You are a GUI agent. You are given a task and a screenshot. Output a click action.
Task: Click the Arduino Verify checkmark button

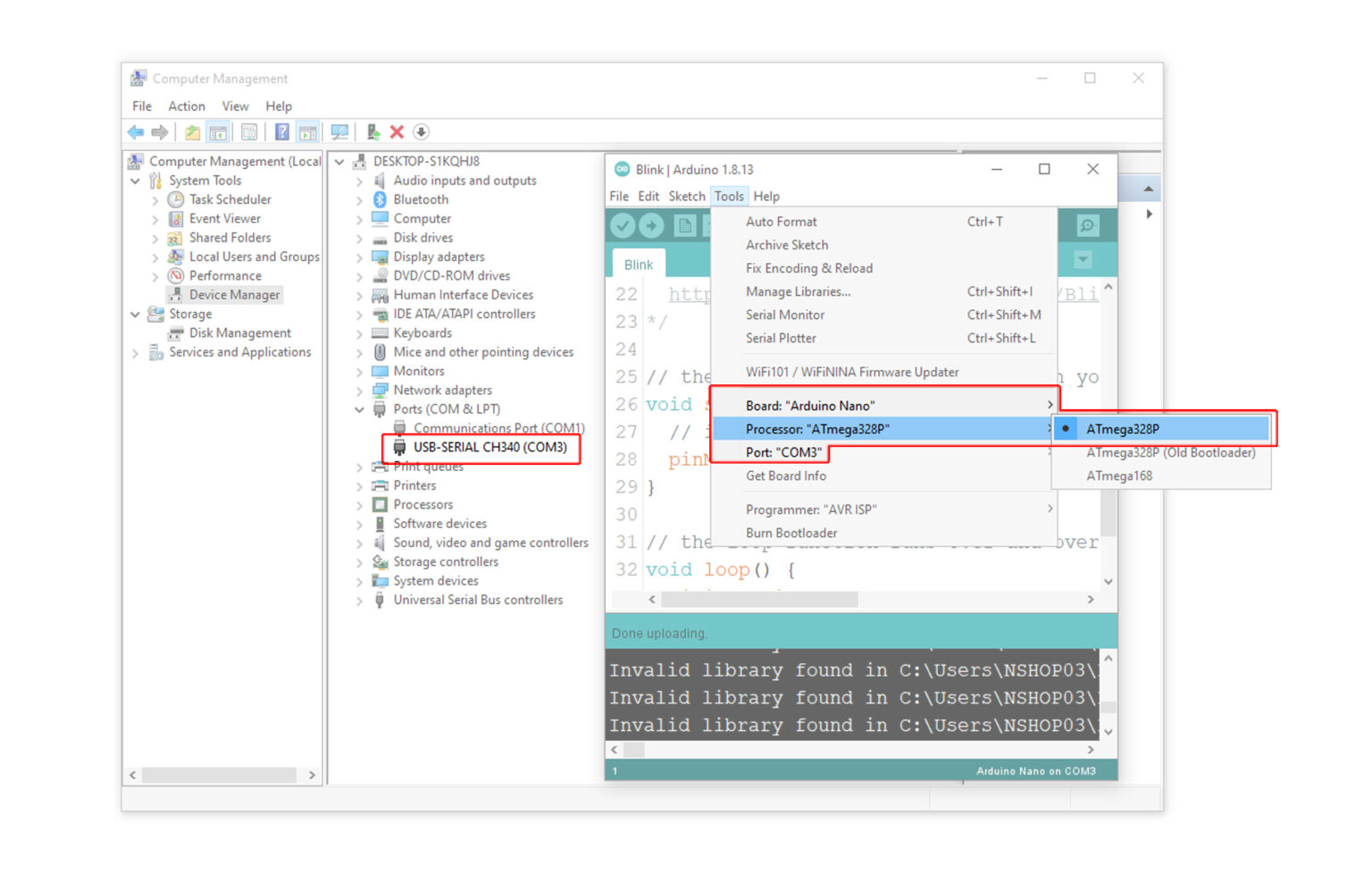point(623,226)
